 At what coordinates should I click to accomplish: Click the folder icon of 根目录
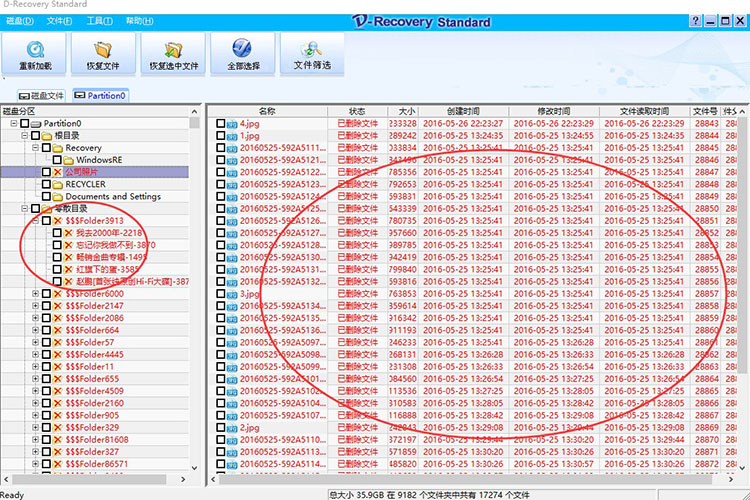click(x=47, y=136)
